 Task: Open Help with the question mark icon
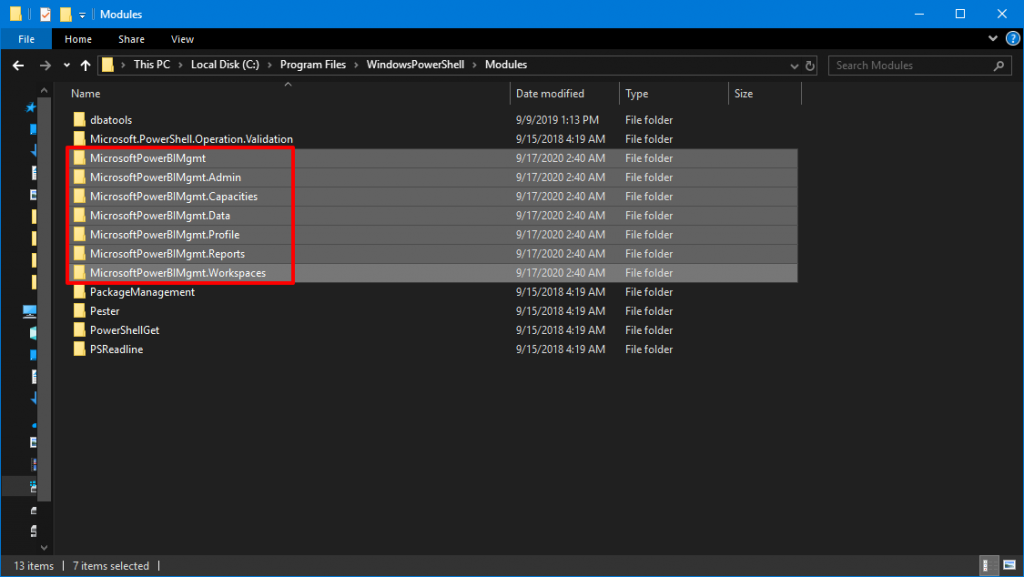tap(1013, 39)
